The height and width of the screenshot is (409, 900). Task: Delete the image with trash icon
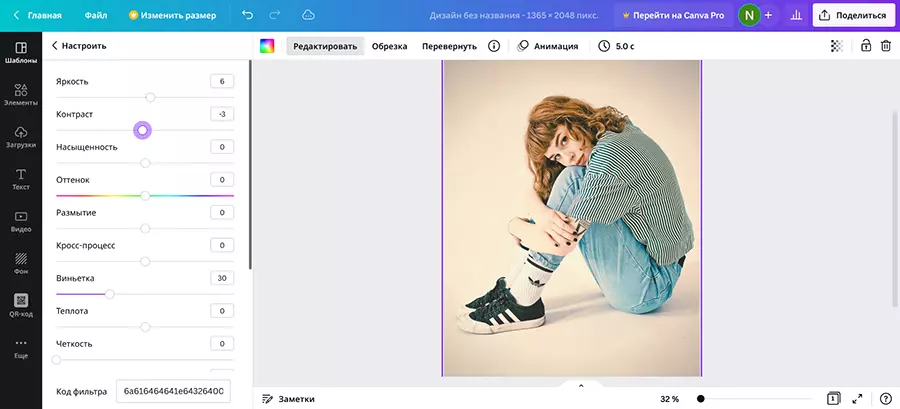pos(886,46)
